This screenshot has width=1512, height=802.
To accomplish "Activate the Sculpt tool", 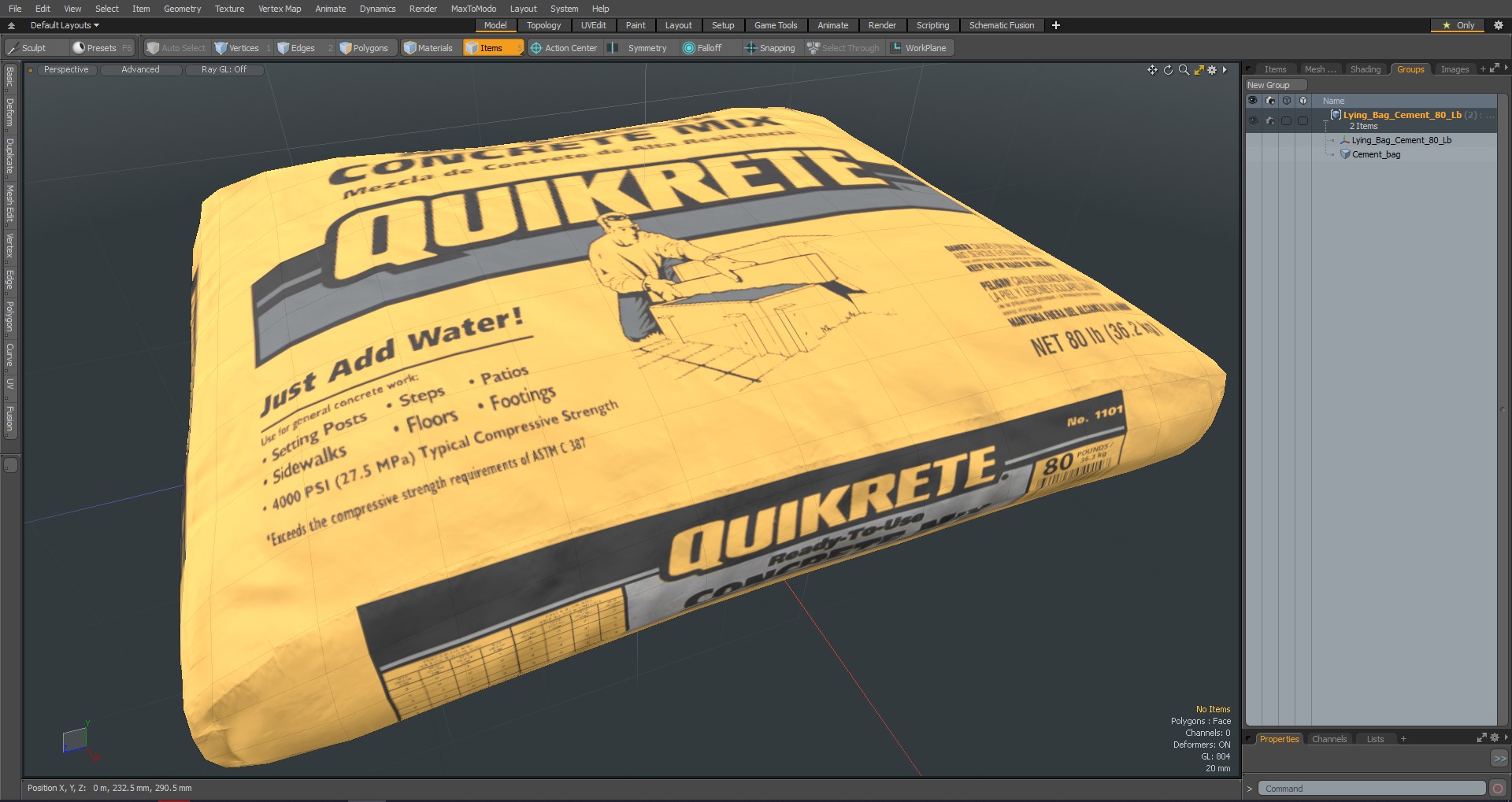I will pyautogui.click(x=35, y=48).
